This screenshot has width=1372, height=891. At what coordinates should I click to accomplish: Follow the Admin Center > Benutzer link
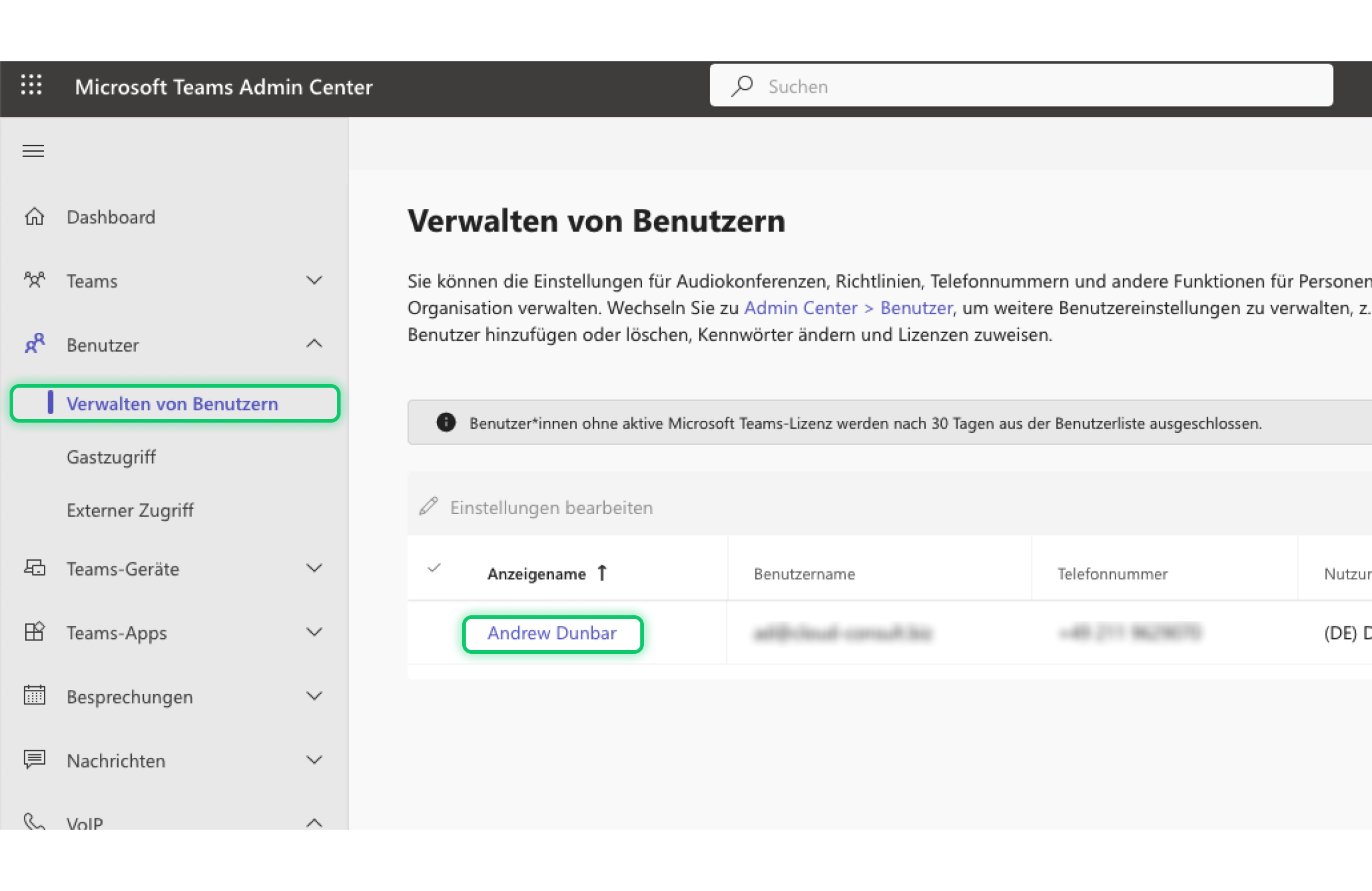848,308
